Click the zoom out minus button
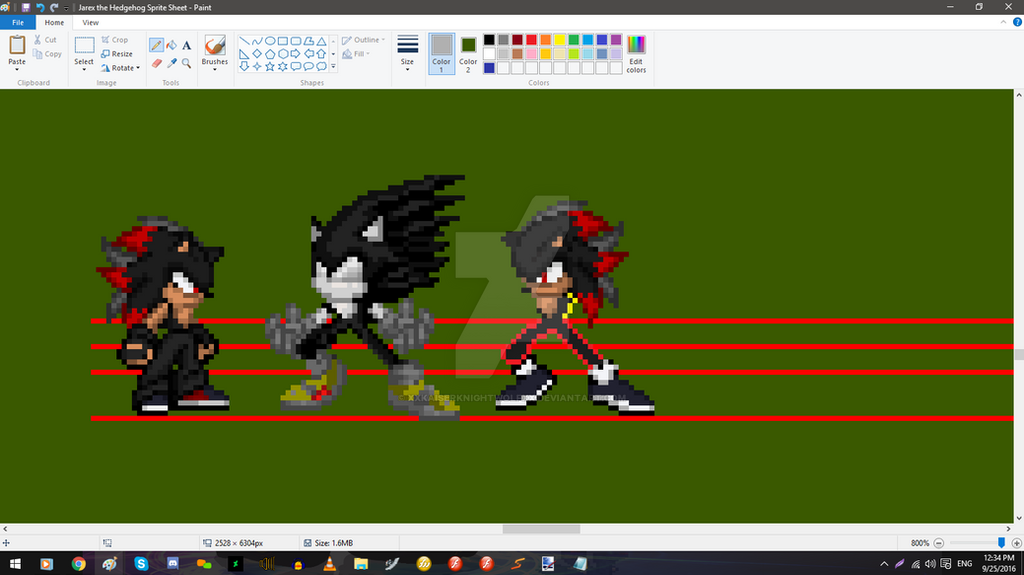Image resolution: width=1024 pixels, height=575 pixels. [938, 543]
